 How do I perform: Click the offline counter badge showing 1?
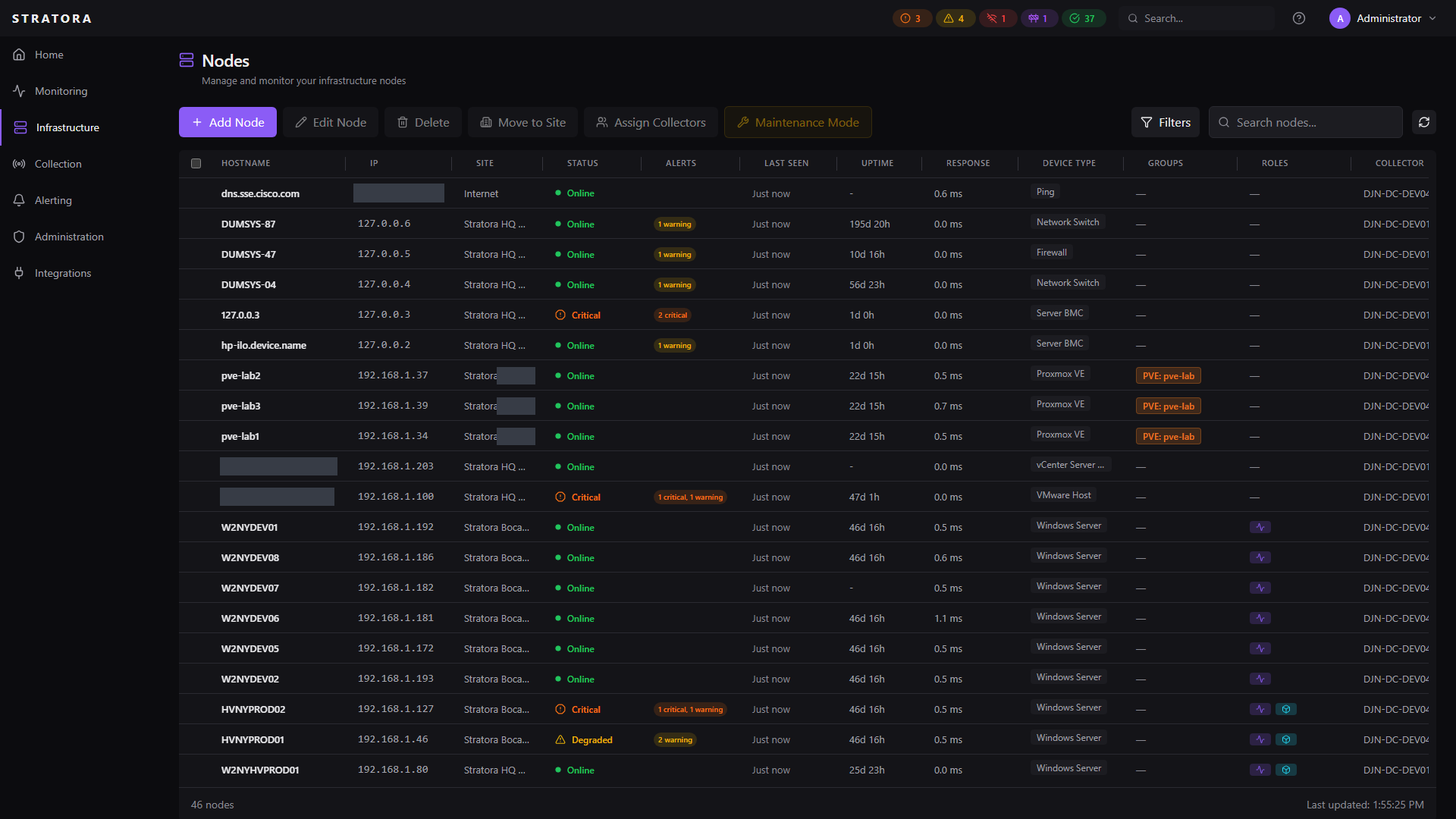[997, 18]
